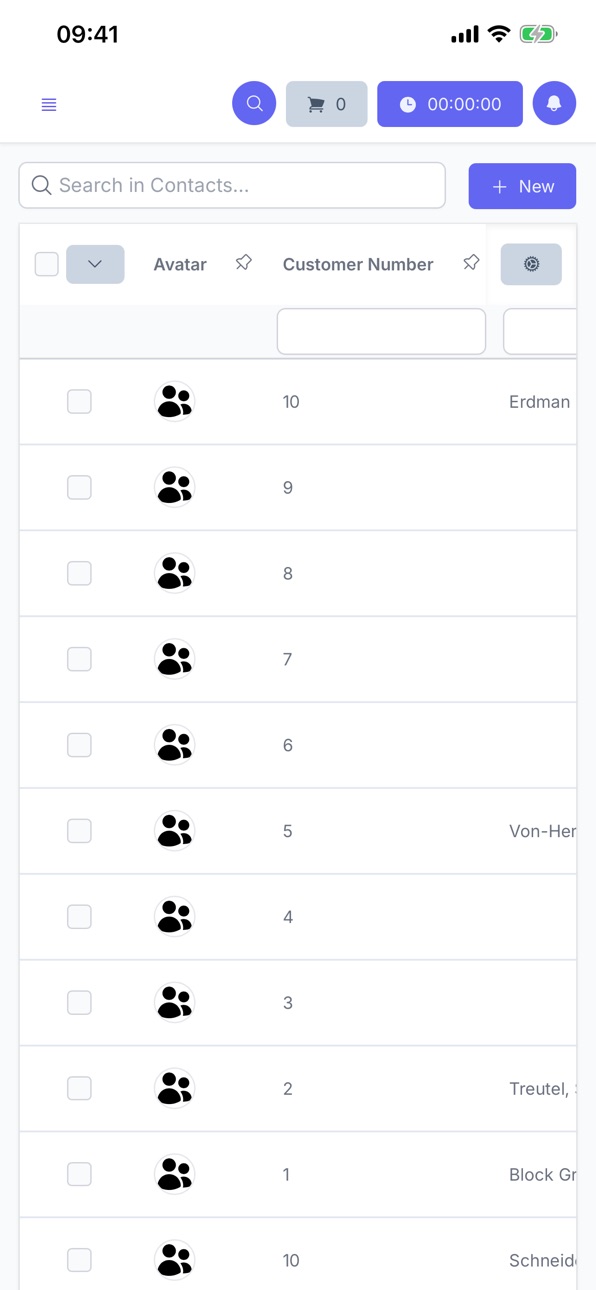Screen dimensions: 596x1290
Task: Tick checkbox for Block customer number 1
Action: coord(79,1174)
